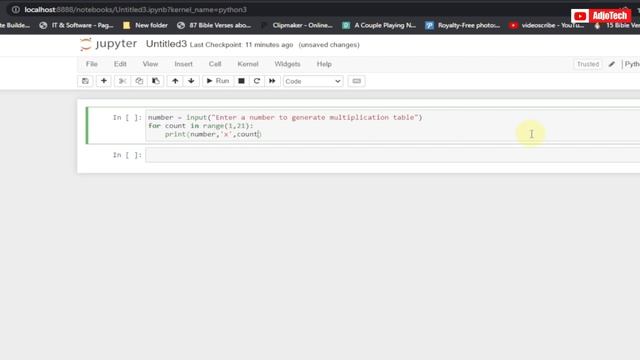Viewport: 640px width, 360px height.
Task: Paste cells below icon in toolbar
Action: click(156, 81)
